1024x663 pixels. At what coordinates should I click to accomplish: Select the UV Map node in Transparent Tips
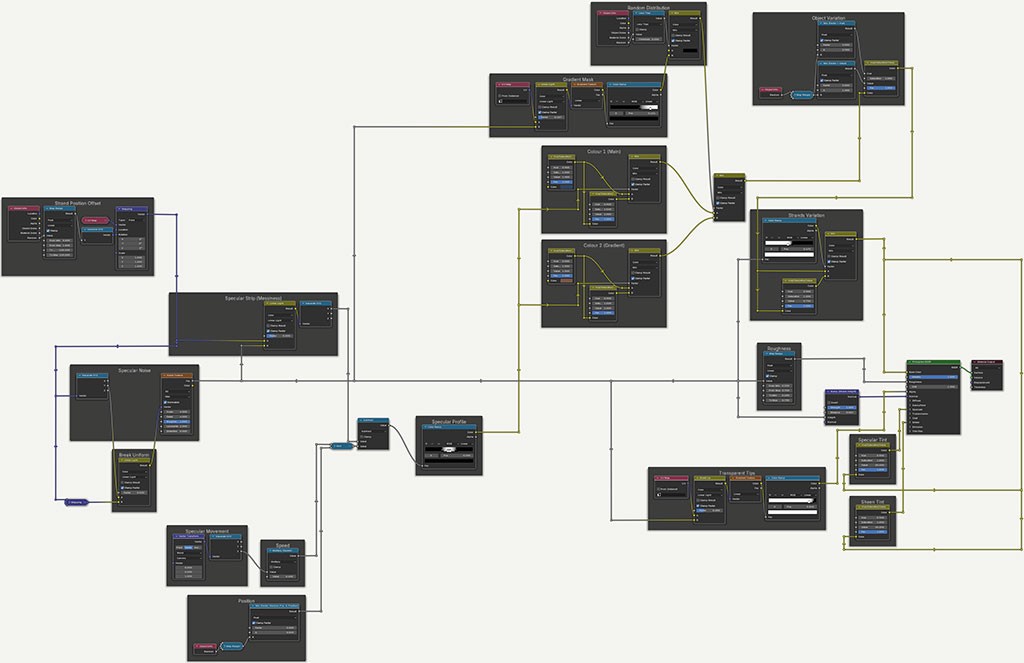(669, 478)
